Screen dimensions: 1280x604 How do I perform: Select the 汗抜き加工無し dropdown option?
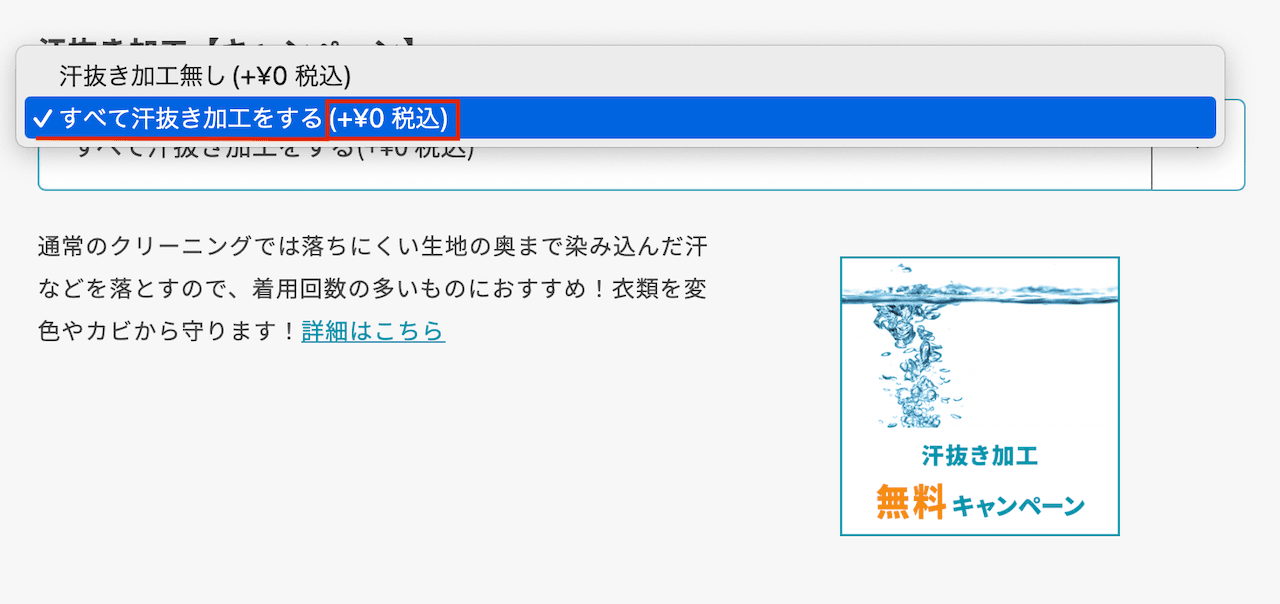(x=200, y=73)
